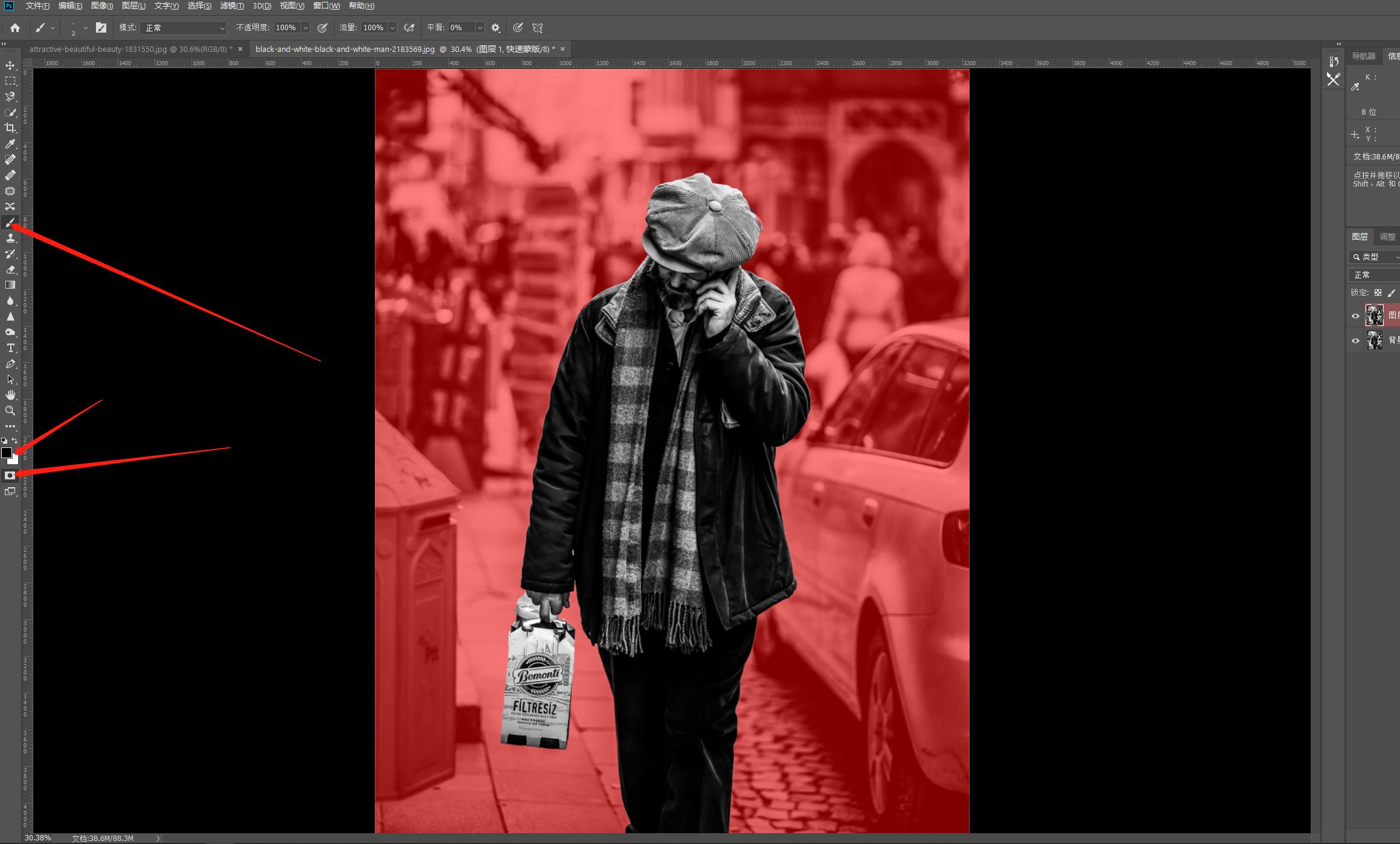This screenshot has height=844, width=1400.
Task: Select the Zoom magnifier tool
Action: tap(10, 411)
